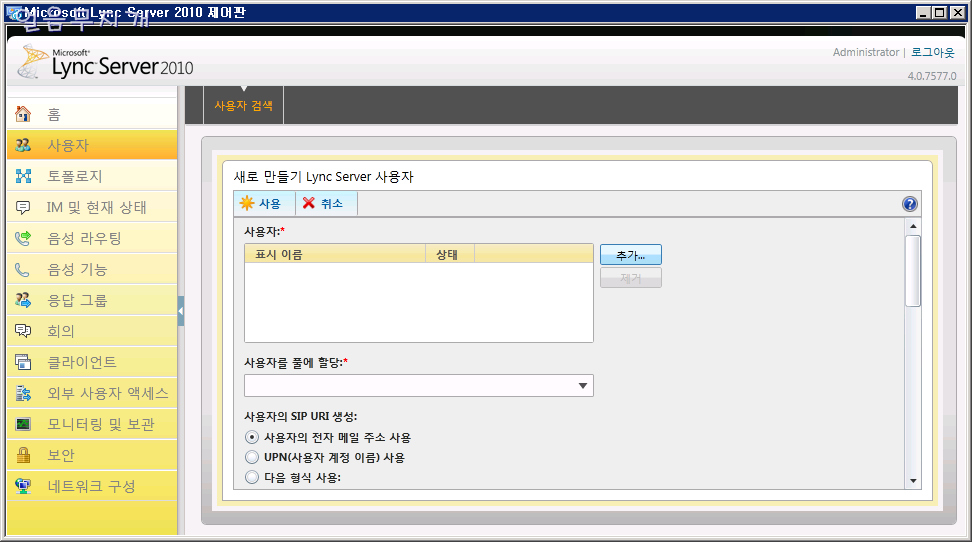Image resolution: width=972 pixels, height=542 pixels.
Task: Click the 사용자의 SIP URI 생성 label
Action: click(x=301, y=416)
